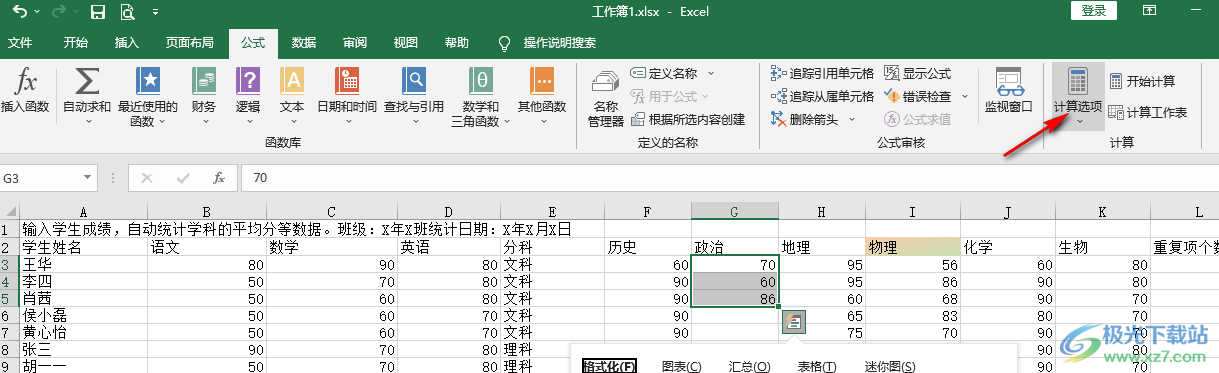Switch to the 审阅 ribbon tab
The image size is (1219, 373).
pyautogui.click(x=355, y=43)
